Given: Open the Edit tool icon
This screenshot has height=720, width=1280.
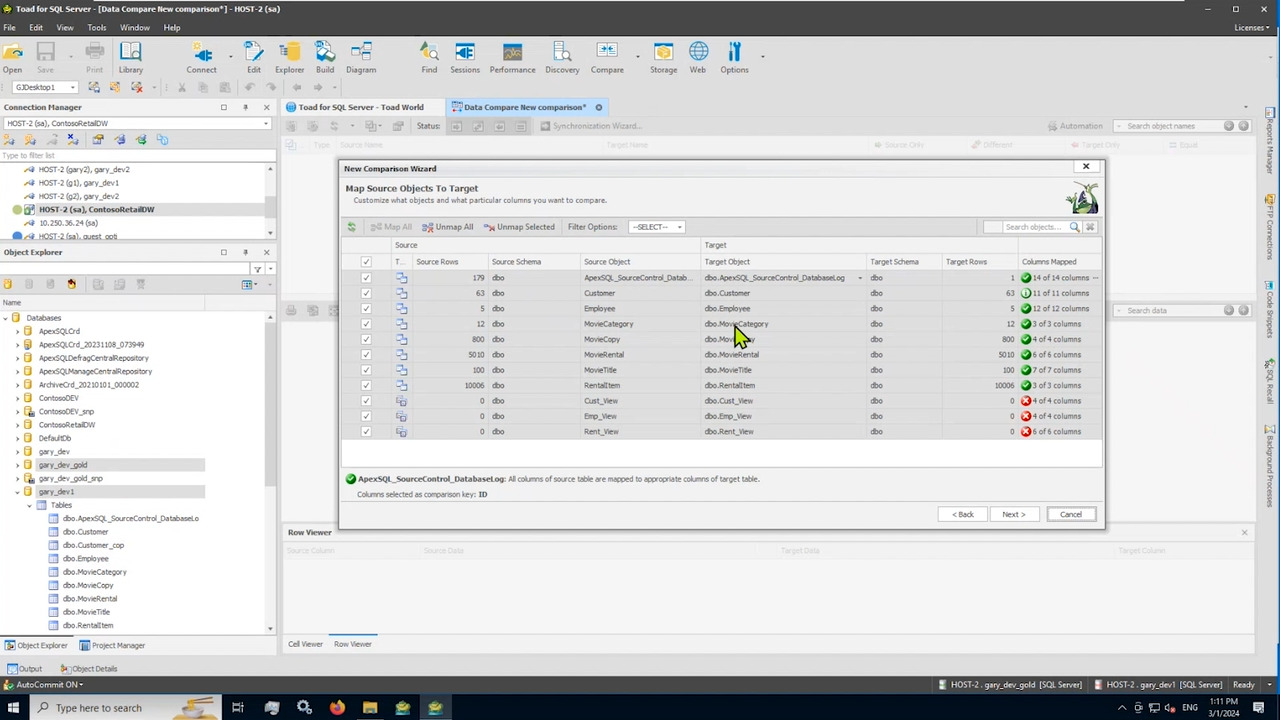Looking at the screenshot, I should [254, 58].
